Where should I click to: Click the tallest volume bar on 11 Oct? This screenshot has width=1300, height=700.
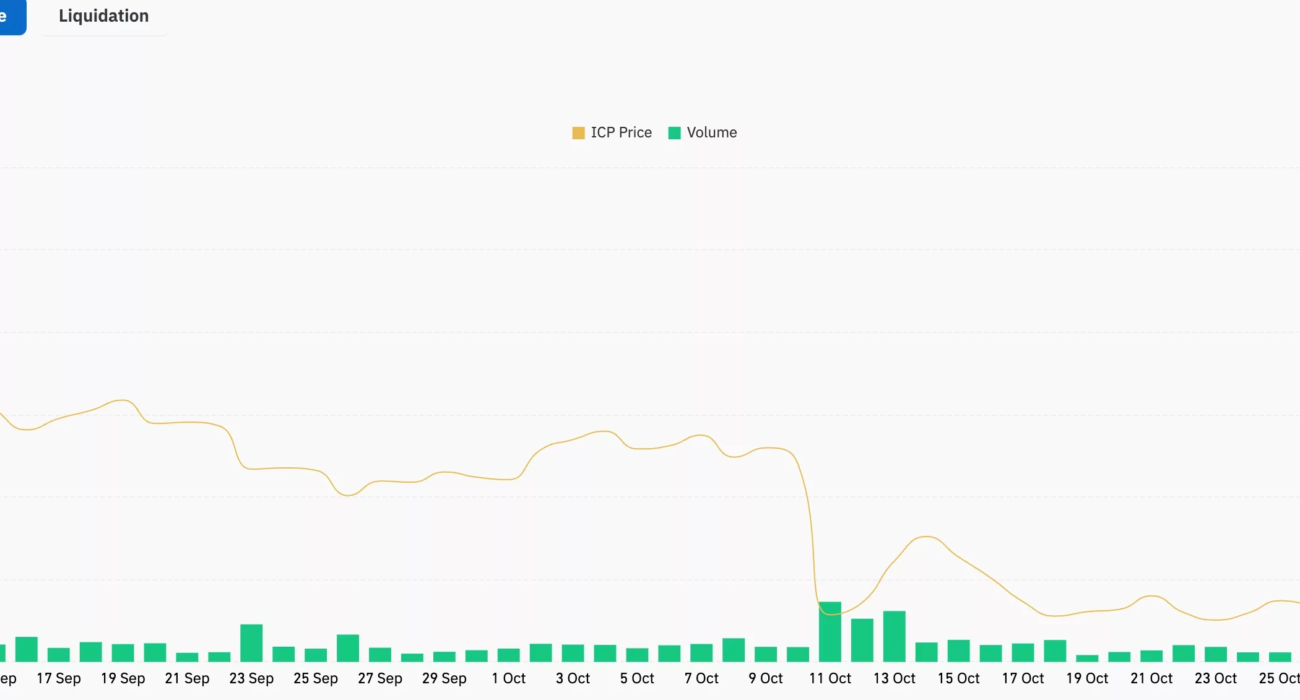[x=830, y=632]
